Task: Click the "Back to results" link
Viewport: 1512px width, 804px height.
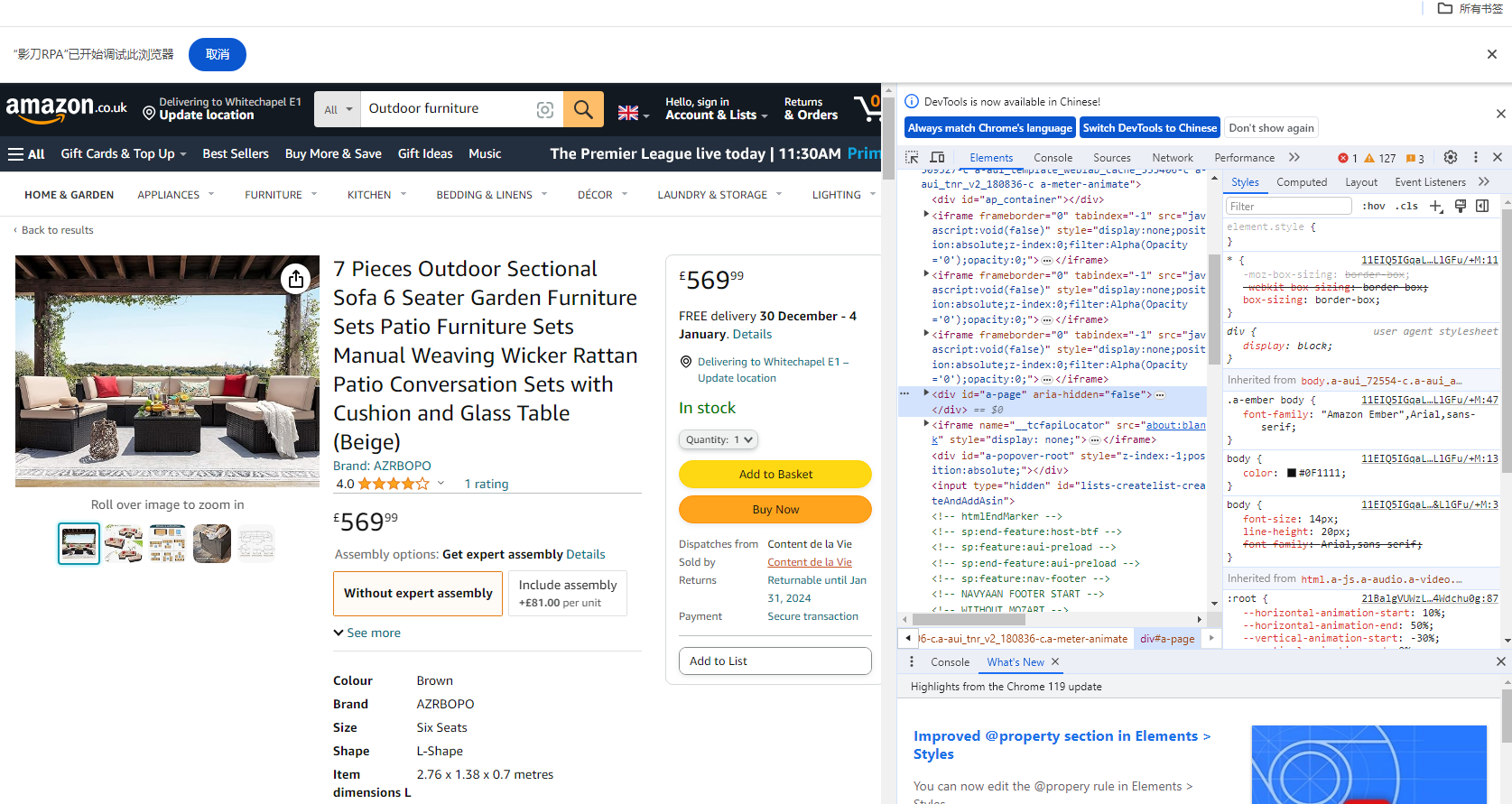Action: 57,230
